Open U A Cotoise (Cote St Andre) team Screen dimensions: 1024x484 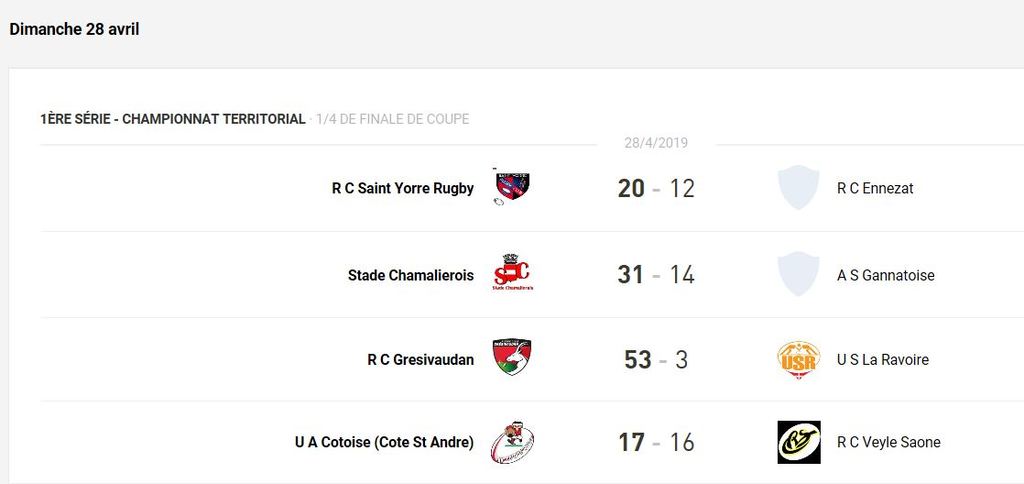[x=384, y=442]
